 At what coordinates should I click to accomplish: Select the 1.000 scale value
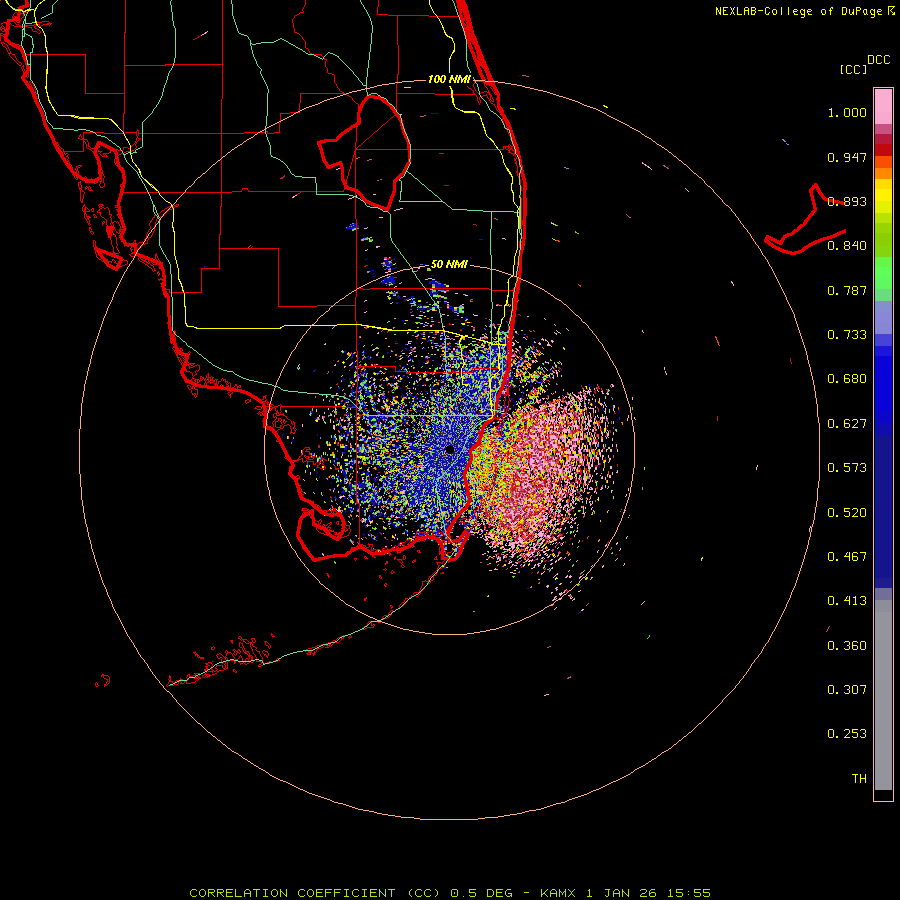[x=847, y=112]
